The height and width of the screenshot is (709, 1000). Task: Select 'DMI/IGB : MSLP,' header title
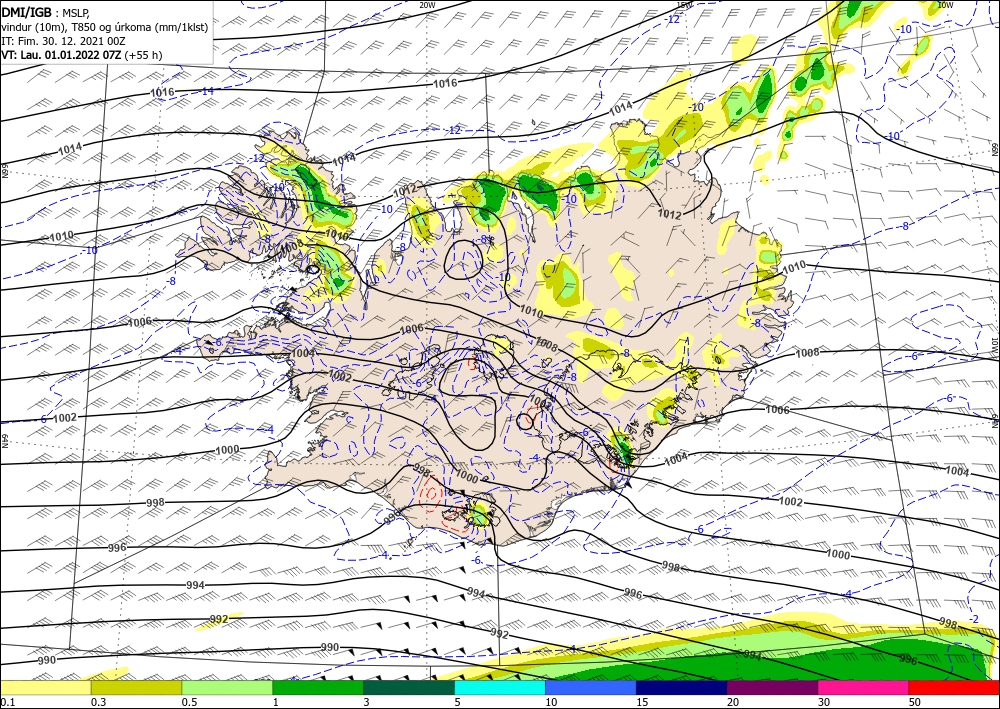[x=45, y=13]
